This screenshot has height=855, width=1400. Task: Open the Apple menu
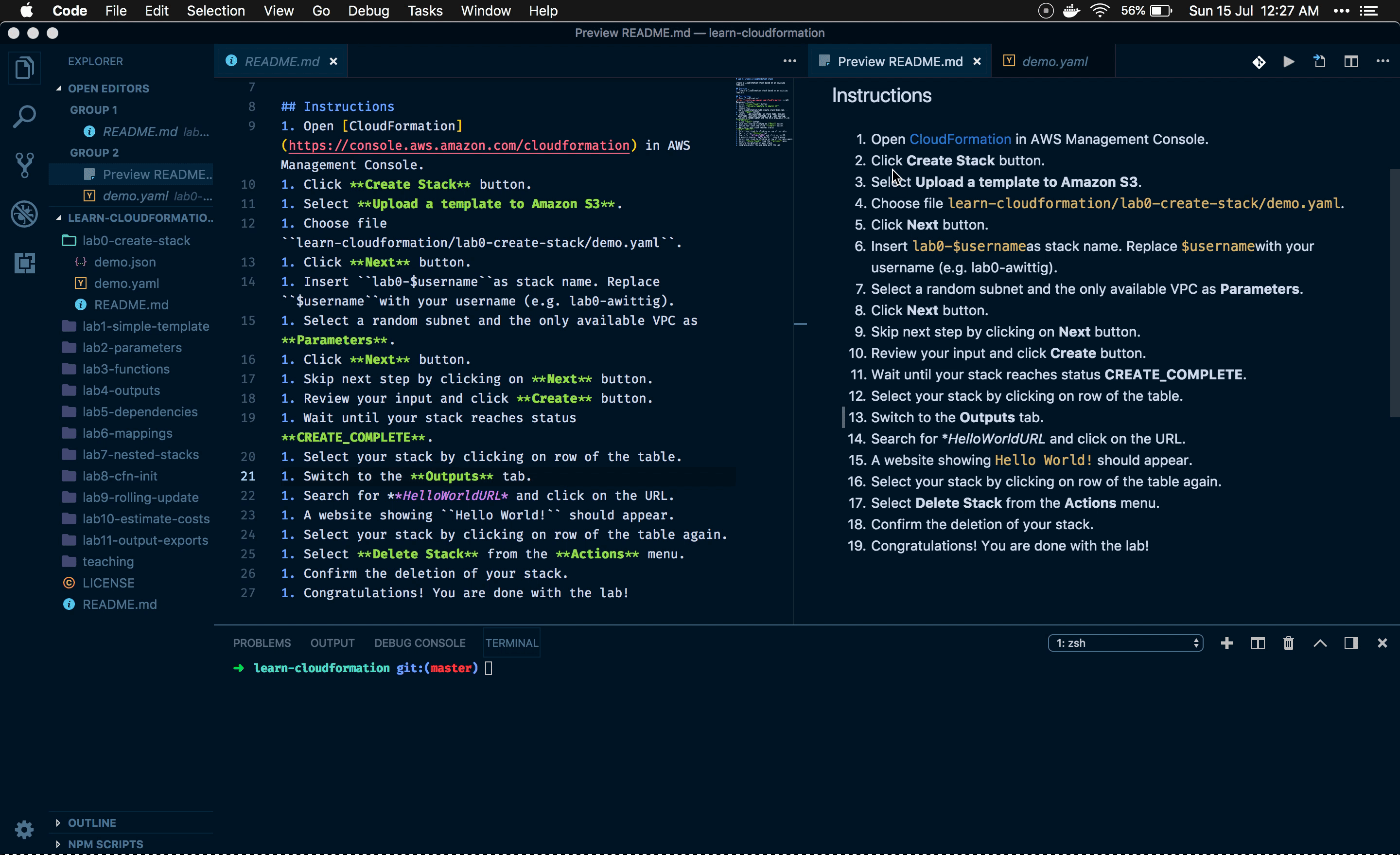point(26,11)
